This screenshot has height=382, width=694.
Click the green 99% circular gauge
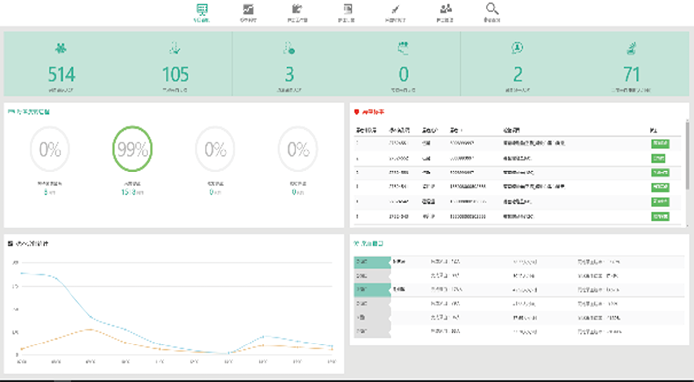[132, 149]
